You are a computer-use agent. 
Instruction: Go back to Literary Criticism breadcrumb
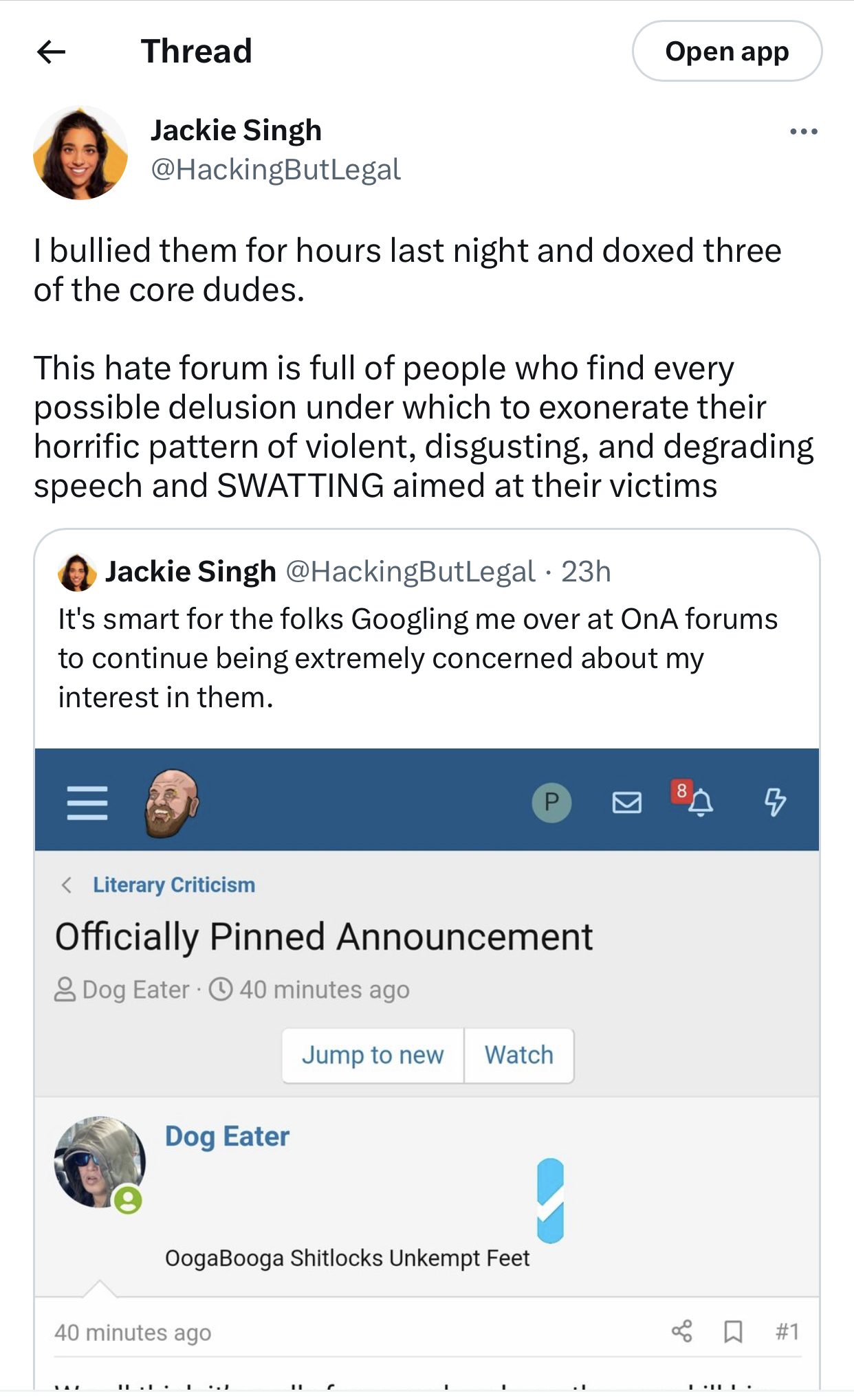point(174,885)
